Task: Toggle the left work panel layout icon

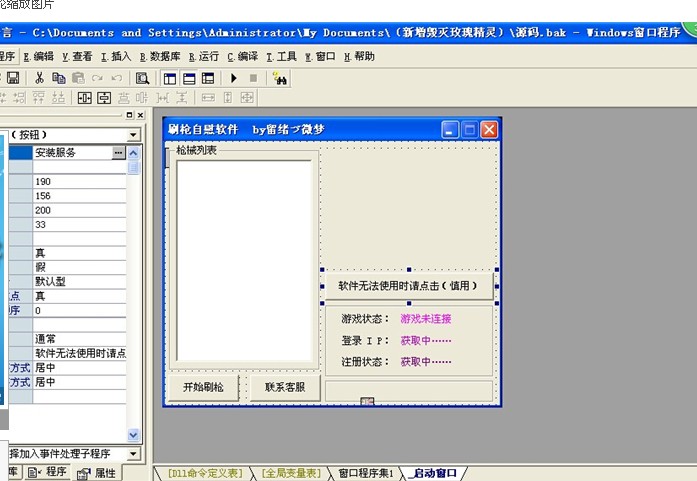Action: (x=170, y=79)
